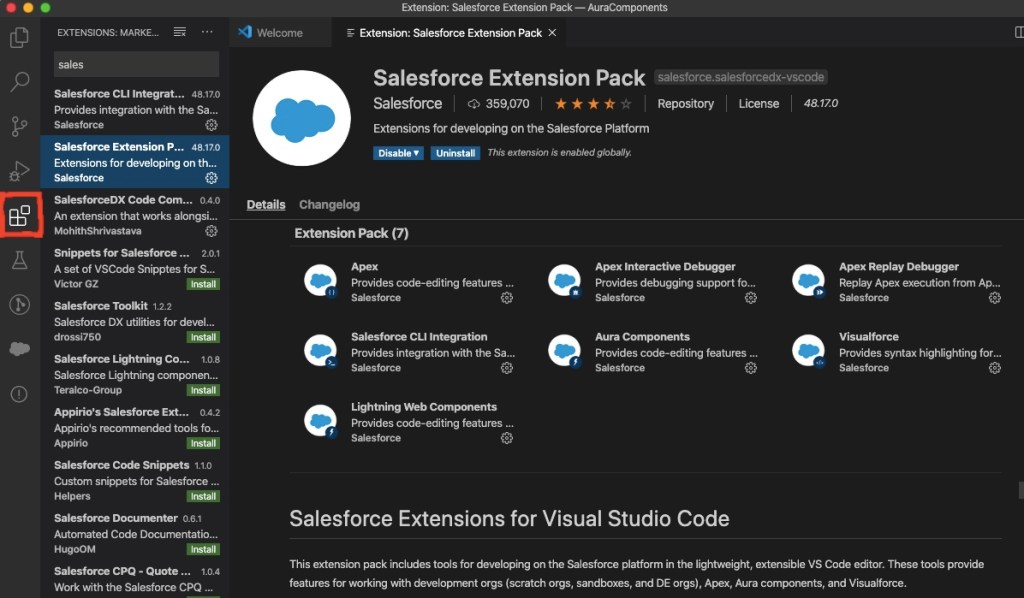Viewport: 1024px width, 598px height.
Task: Switch to the Changelog tab
Action: (329, 204)
